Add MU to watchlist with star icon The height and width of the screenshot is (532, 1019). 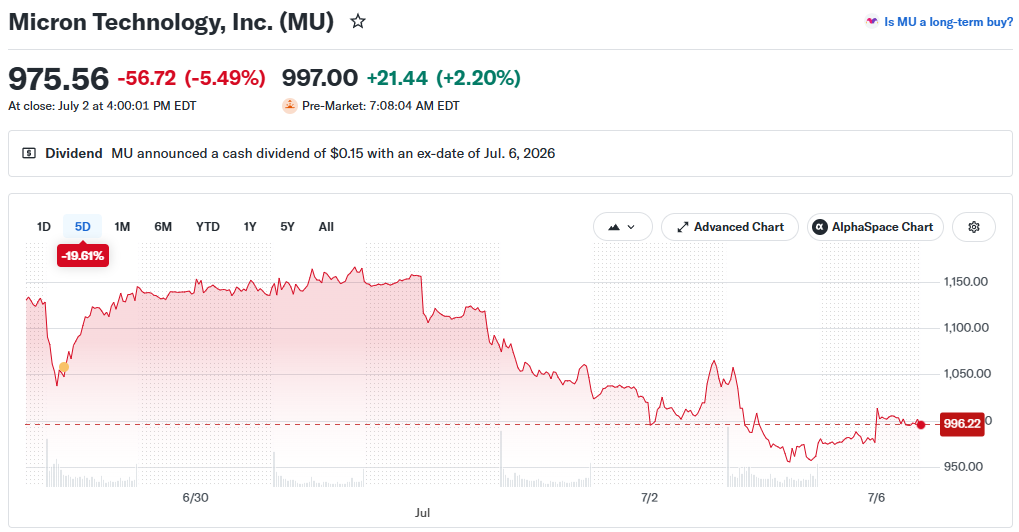358,21
